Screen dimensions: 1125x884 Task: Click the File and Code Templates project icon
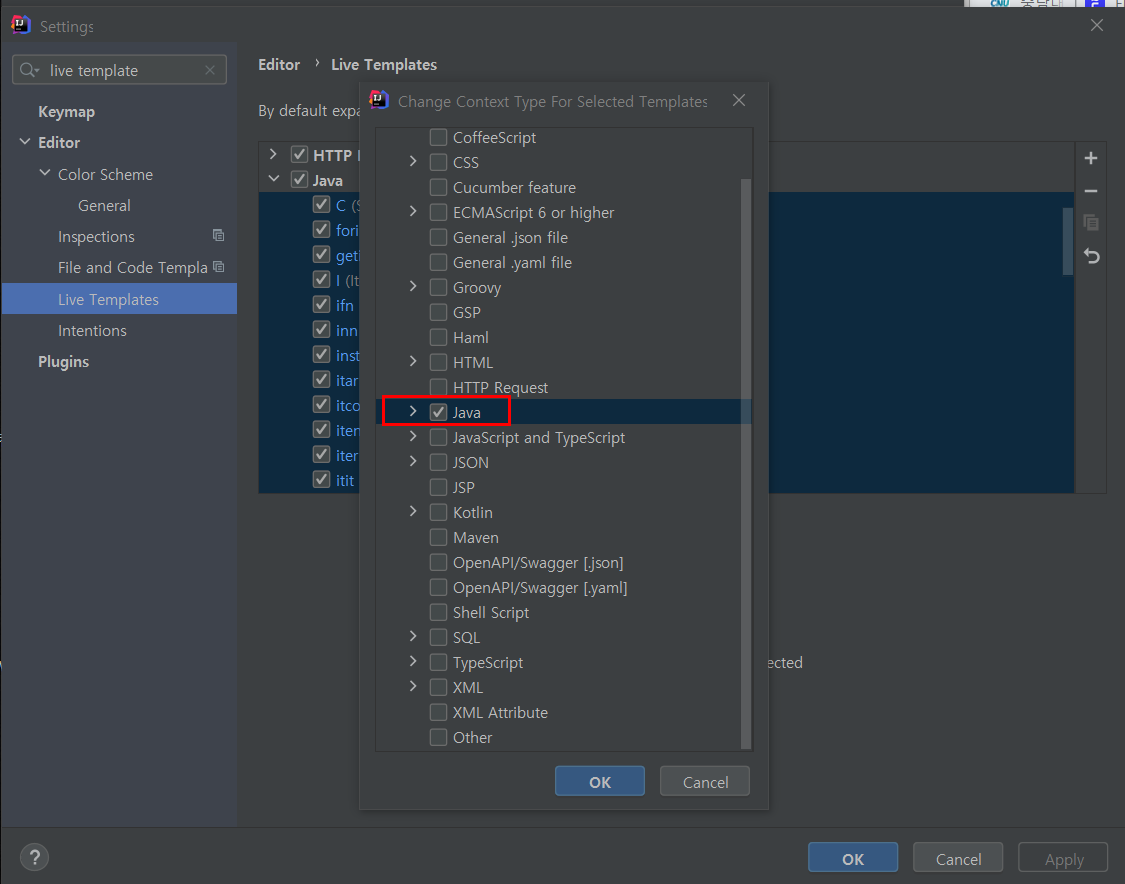tap(219, 267)
